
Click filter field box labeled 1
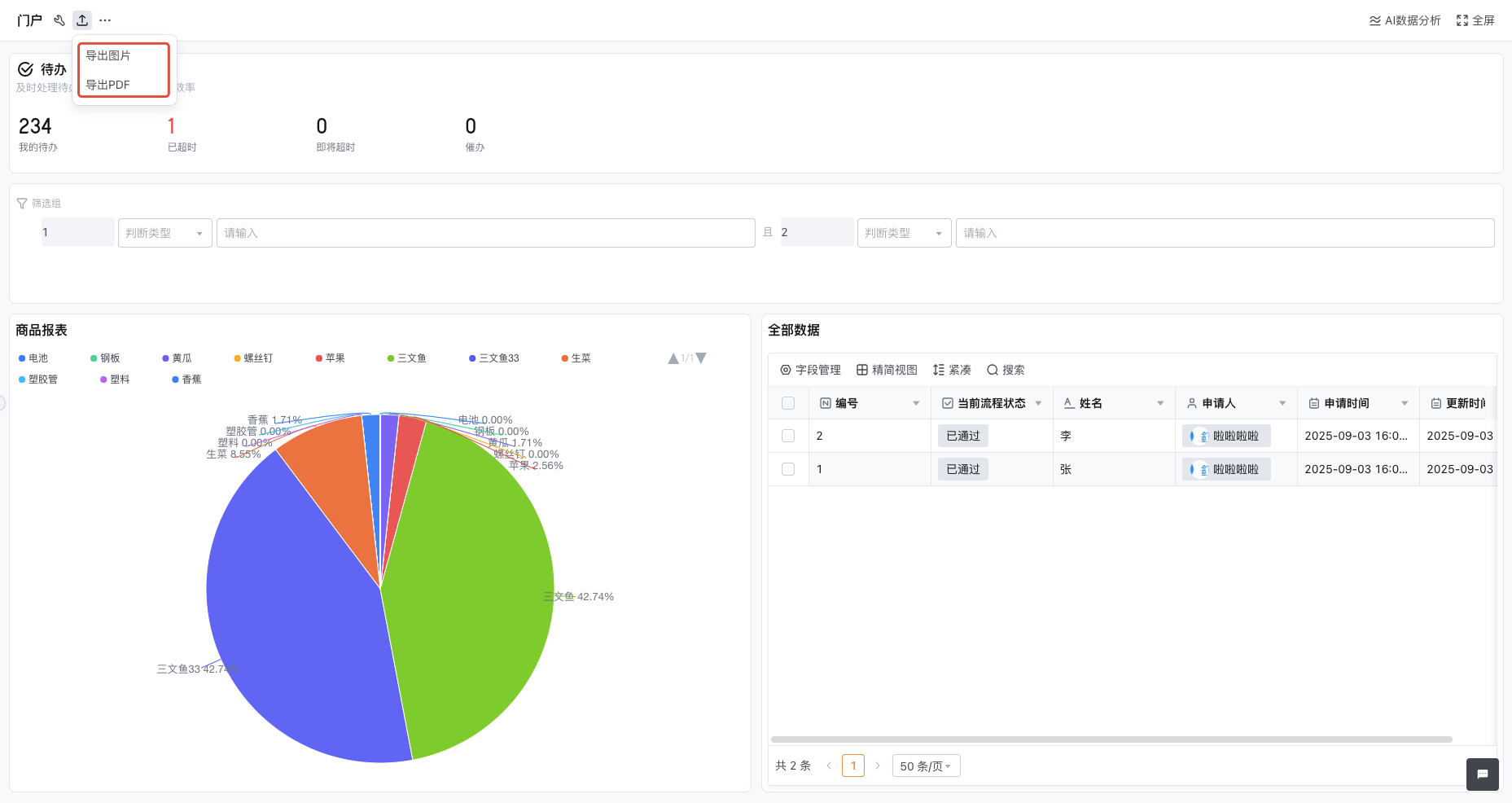78,232
